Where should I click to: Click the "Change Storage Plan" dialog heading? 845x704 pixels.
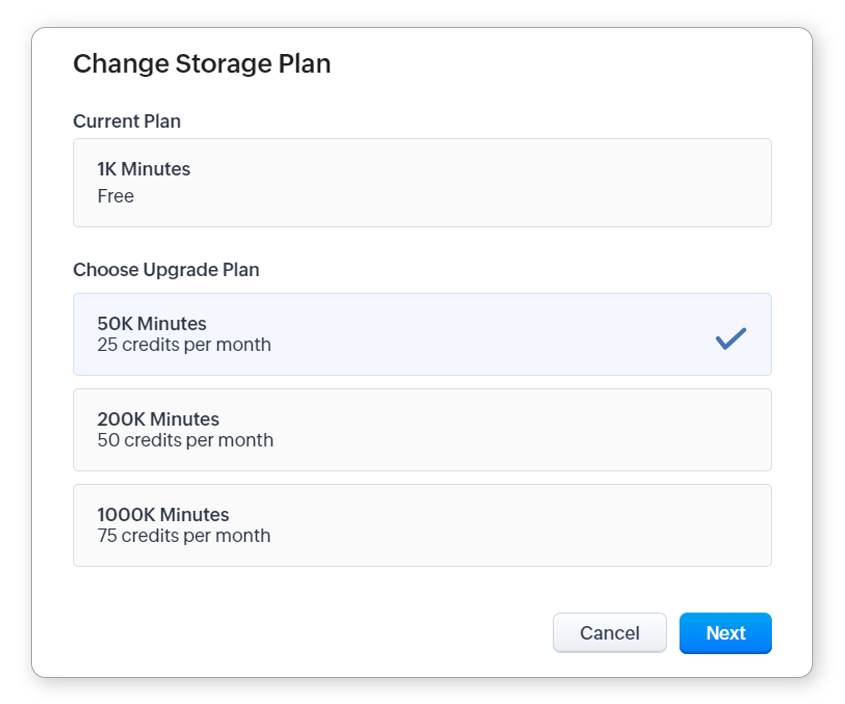click(x=202, y=64)
